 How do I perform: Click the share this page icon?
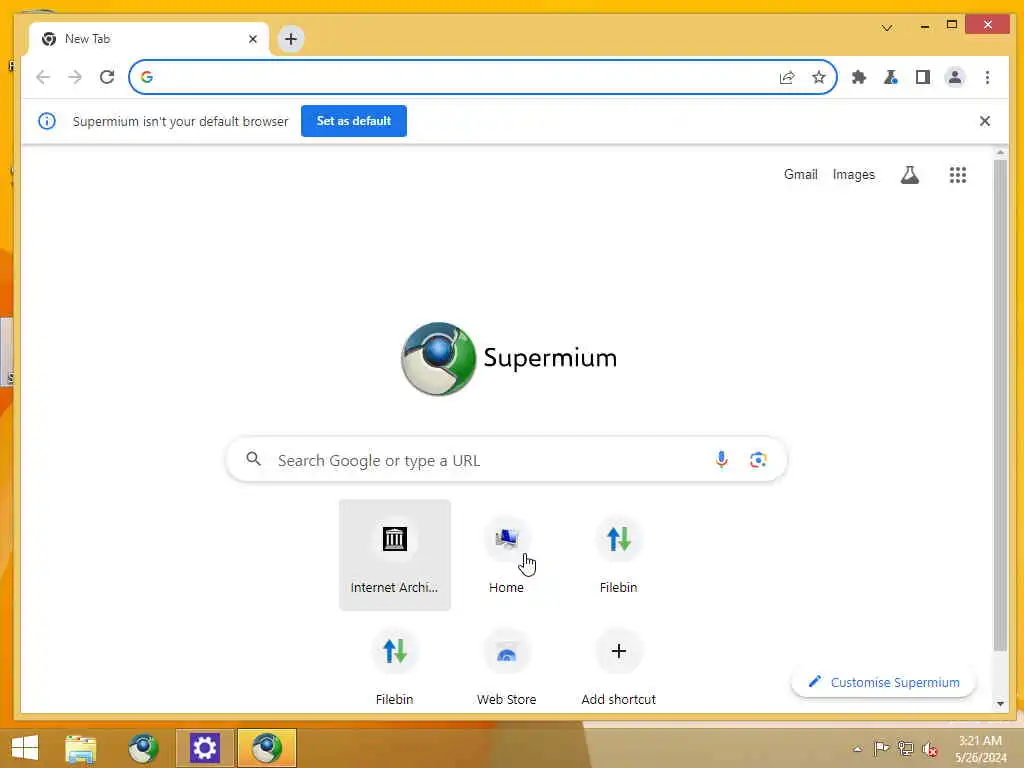pos(787,77)
